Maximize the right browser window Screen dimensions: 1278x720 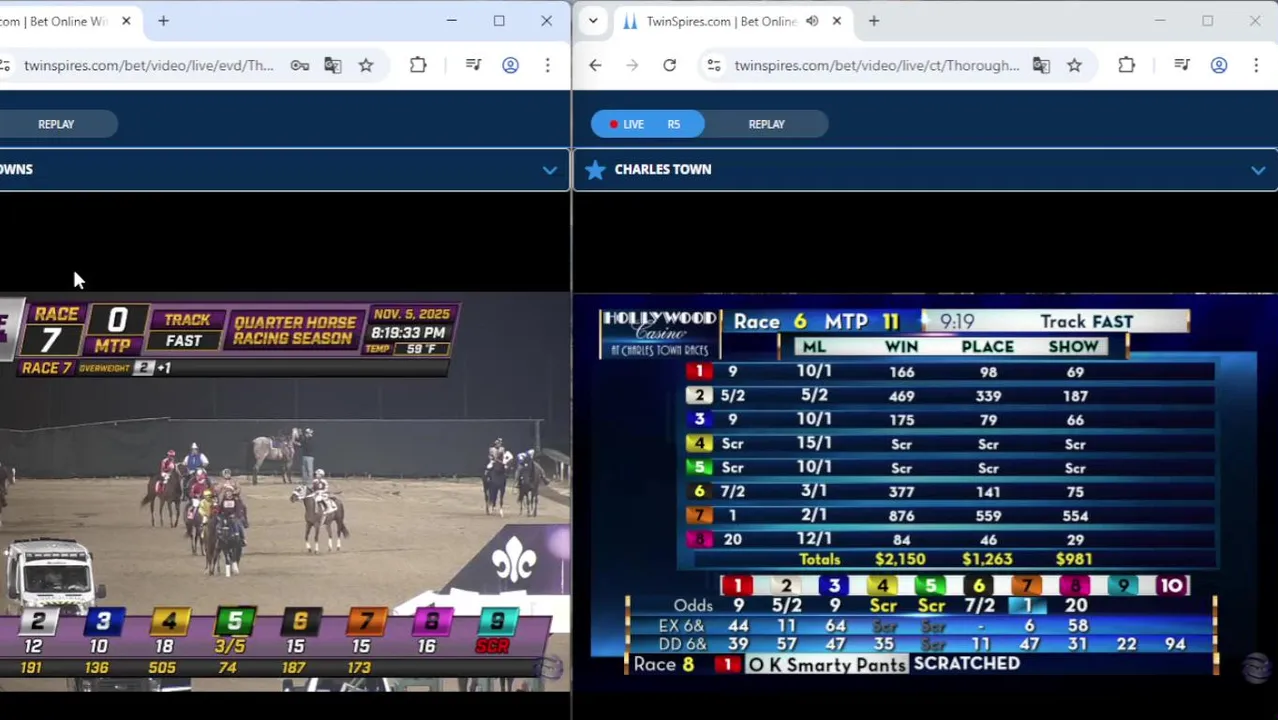click(x=1207, y=21)
